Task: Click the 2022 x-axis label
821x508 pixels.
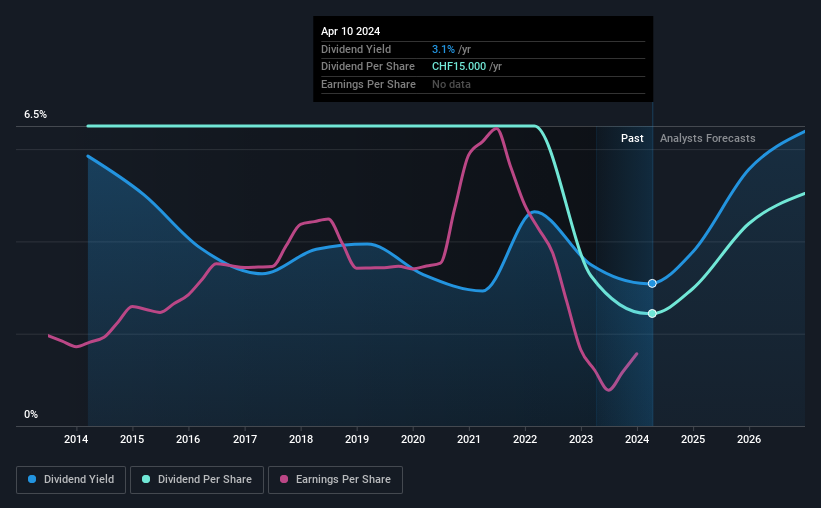Action: pyautogui.click(x=525, y=439)
